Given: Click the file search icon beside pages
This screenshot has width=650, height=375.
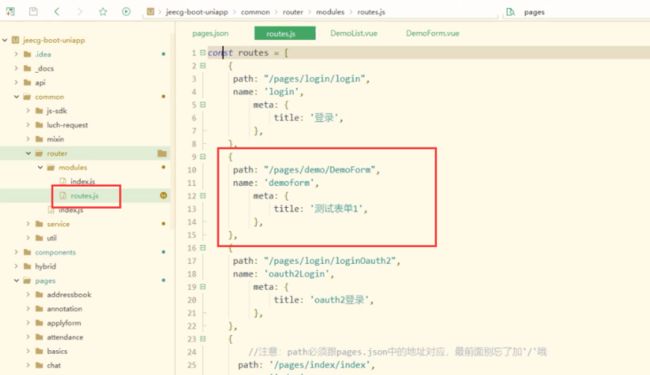Looking at the screenshot, I should (x=510, y=12).
